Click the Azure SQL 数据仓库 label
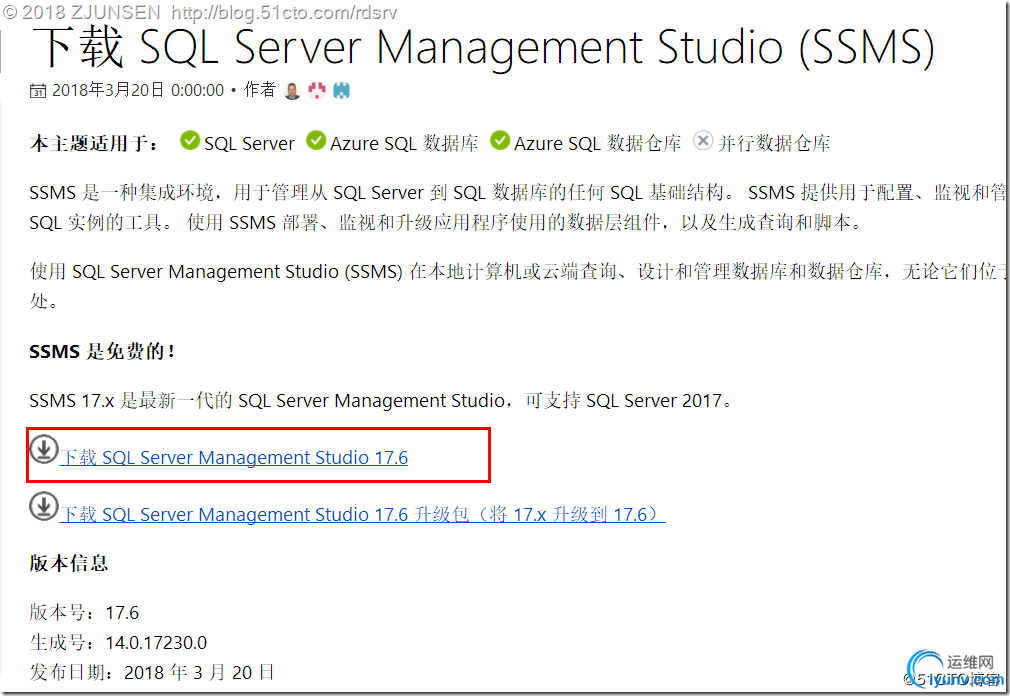The width and height of the screenshot is (1010, 696). pos(598,143)
